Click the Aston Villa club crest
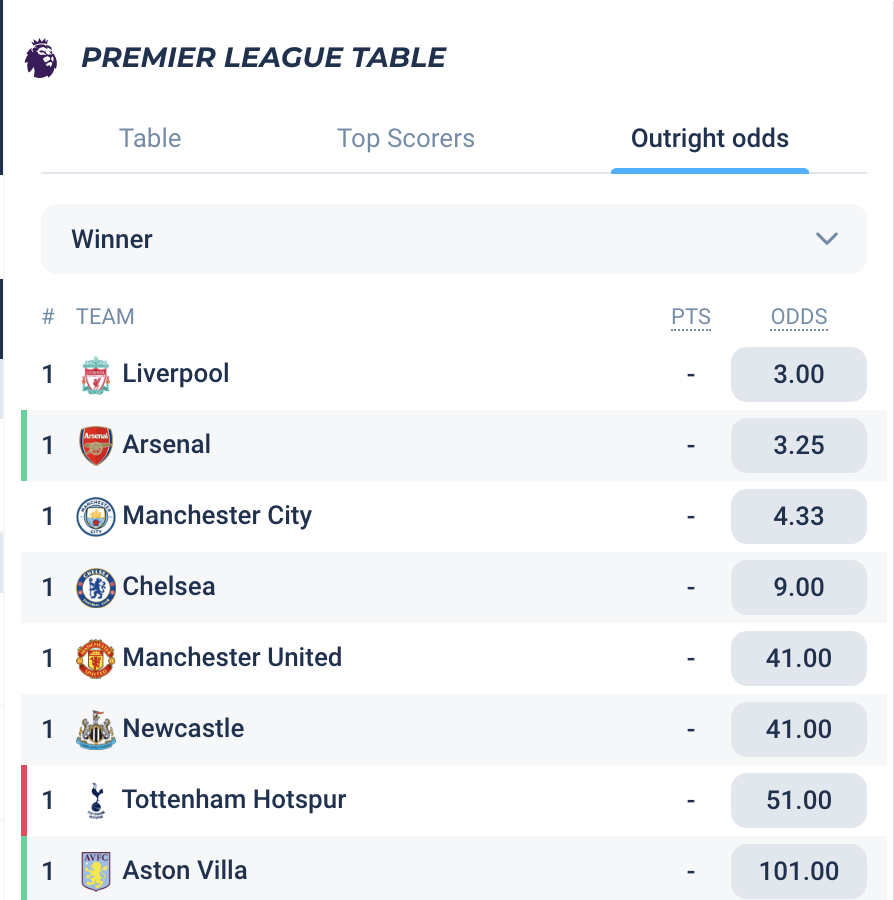The image size is (894, 900). click(x=96, y=871)
